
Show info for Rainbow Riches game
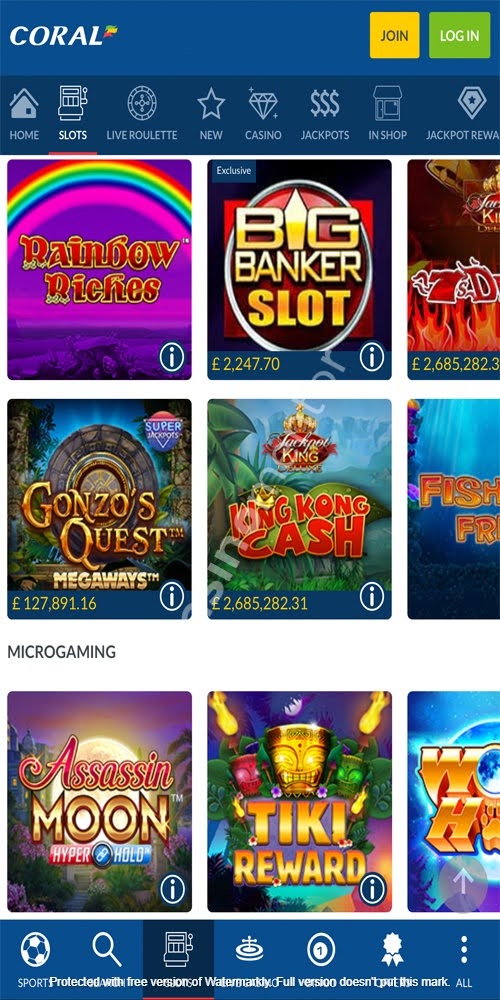(x=172, y=357)
